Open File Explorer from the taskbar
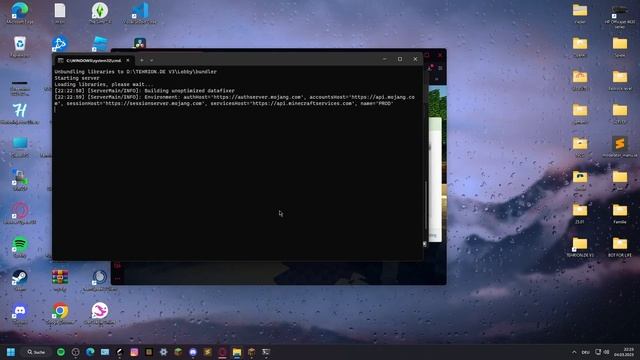The image size is (640, 360). [x=237, y=352]
